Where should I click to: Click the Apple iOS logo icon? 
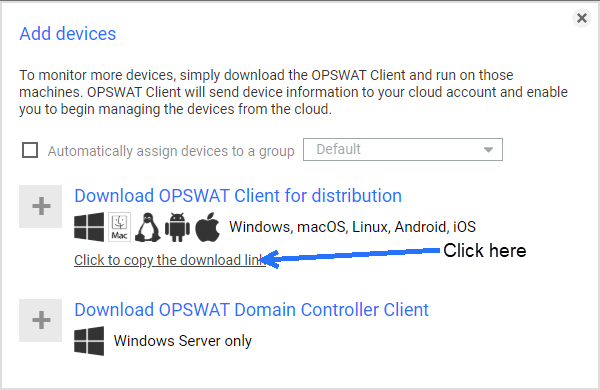point(207,227)
